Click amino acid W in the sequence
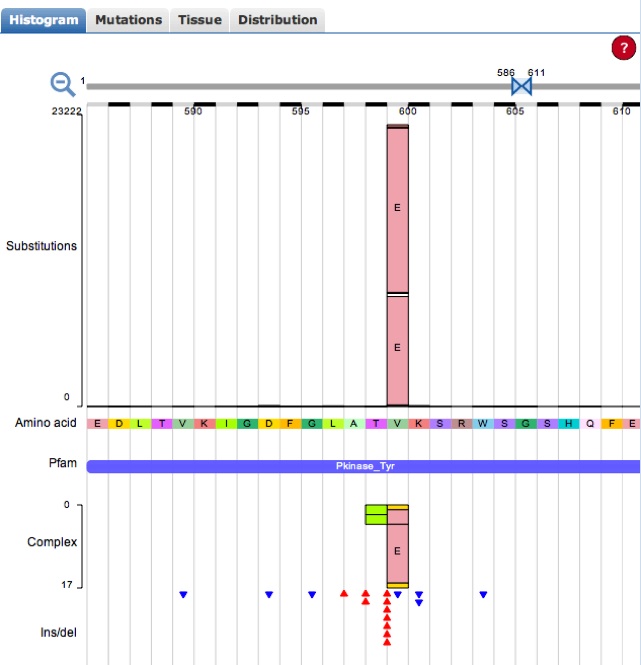641x665 pixels. pyautogui.click(x=483, y=424)
